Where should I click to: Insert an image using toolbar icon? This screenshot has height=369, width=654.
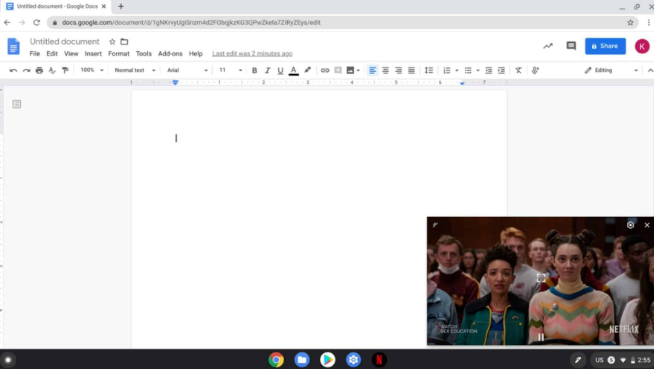tap(350, 70)
